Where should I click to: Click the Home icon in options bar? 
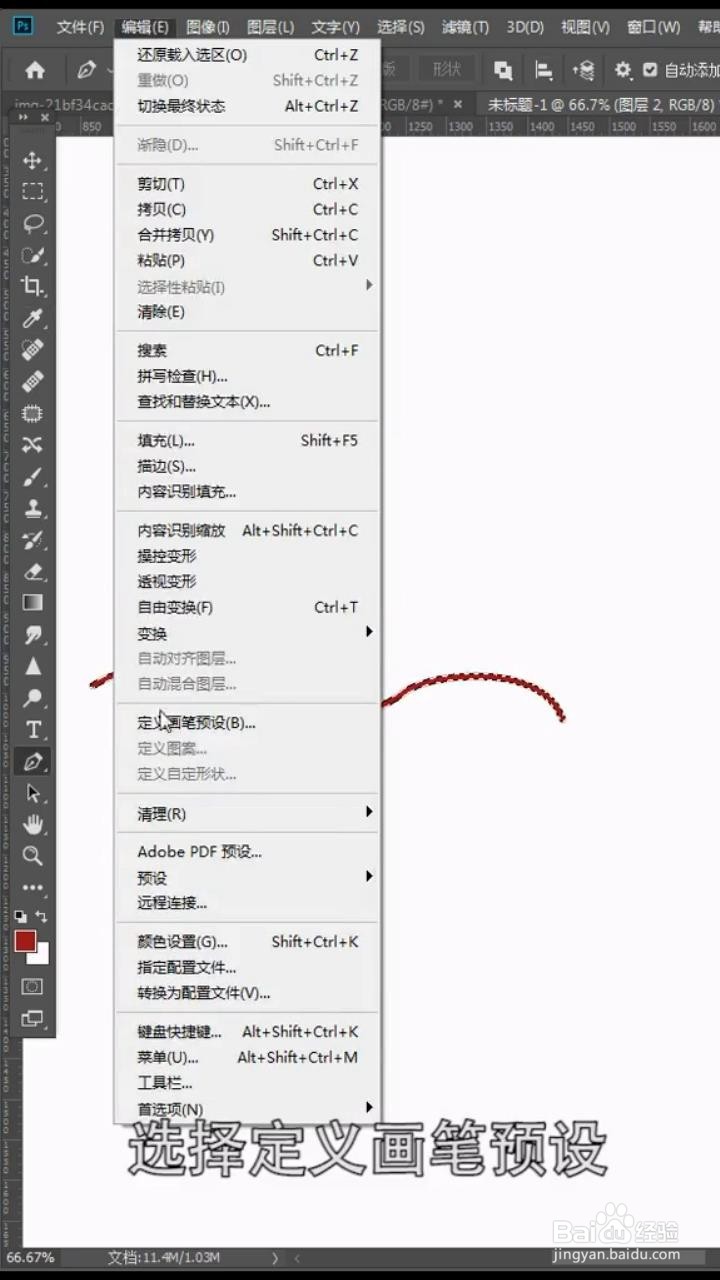click(x=35, y=70)
